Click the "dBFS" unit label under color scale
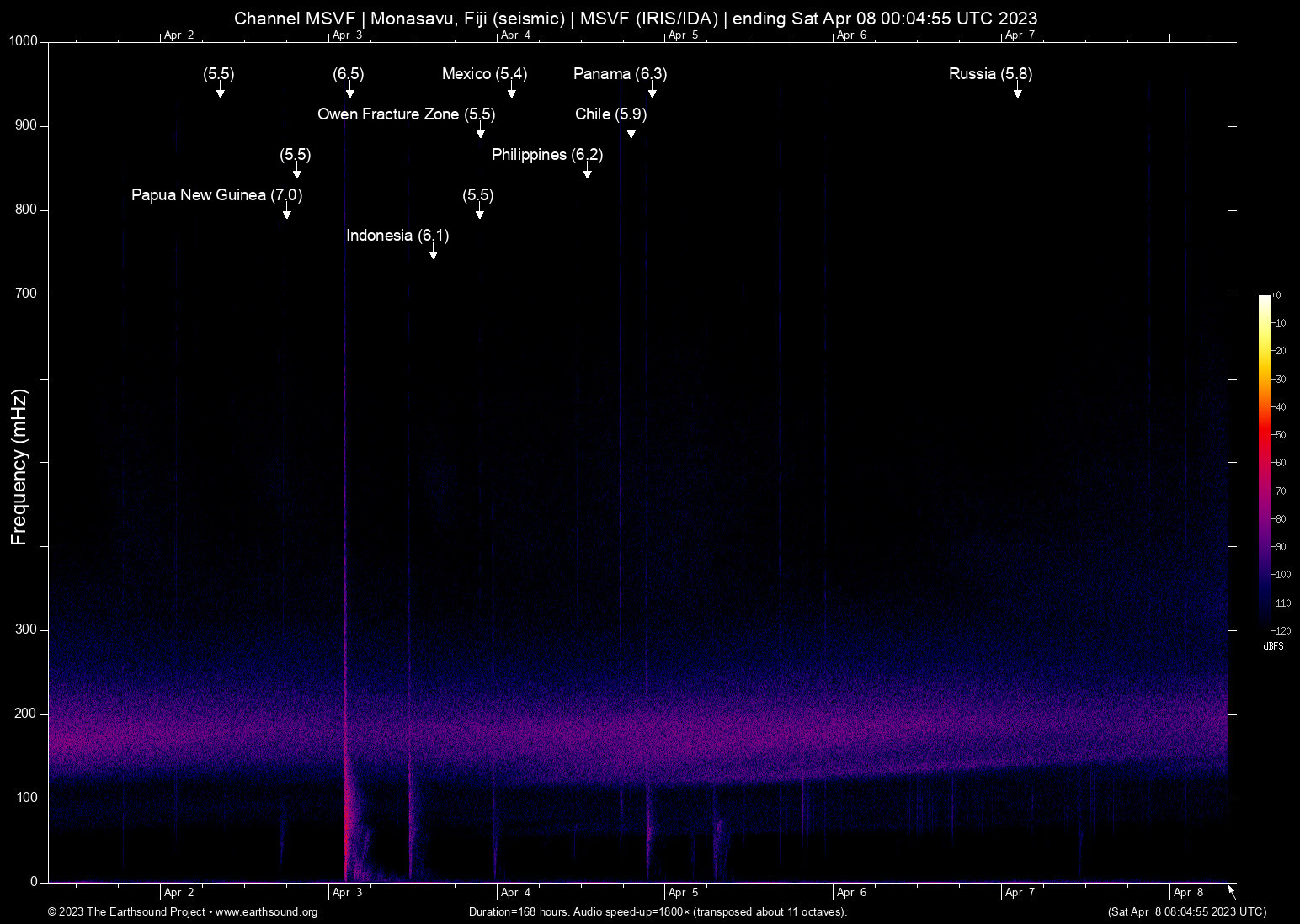 click(1274, 647)
